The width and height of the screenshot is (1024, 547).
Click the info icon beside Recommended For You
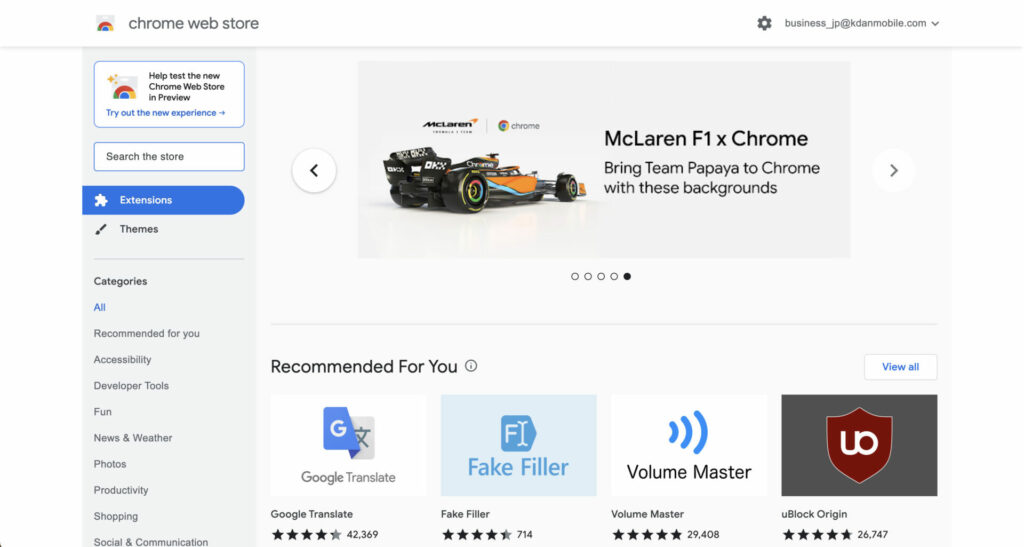471,366
